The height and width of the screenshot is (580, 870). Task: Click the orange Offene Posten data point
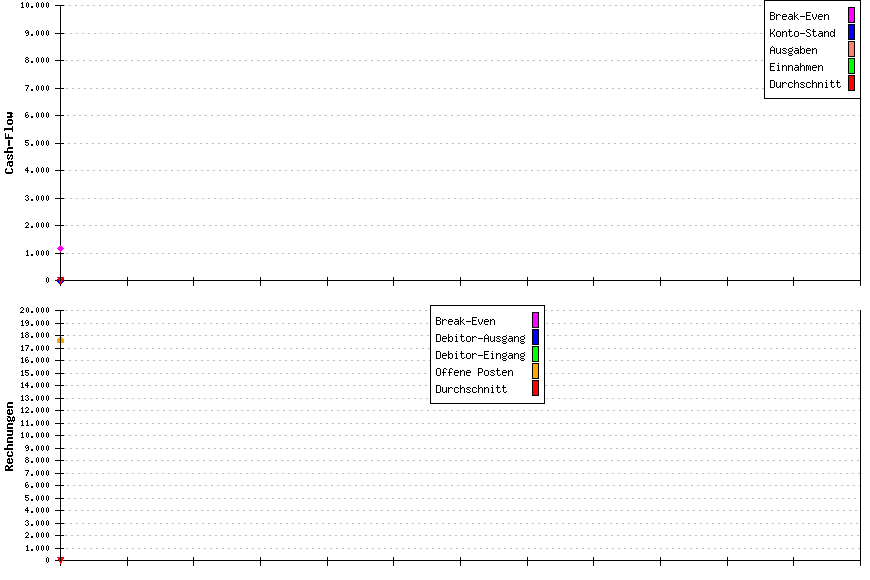60,341
